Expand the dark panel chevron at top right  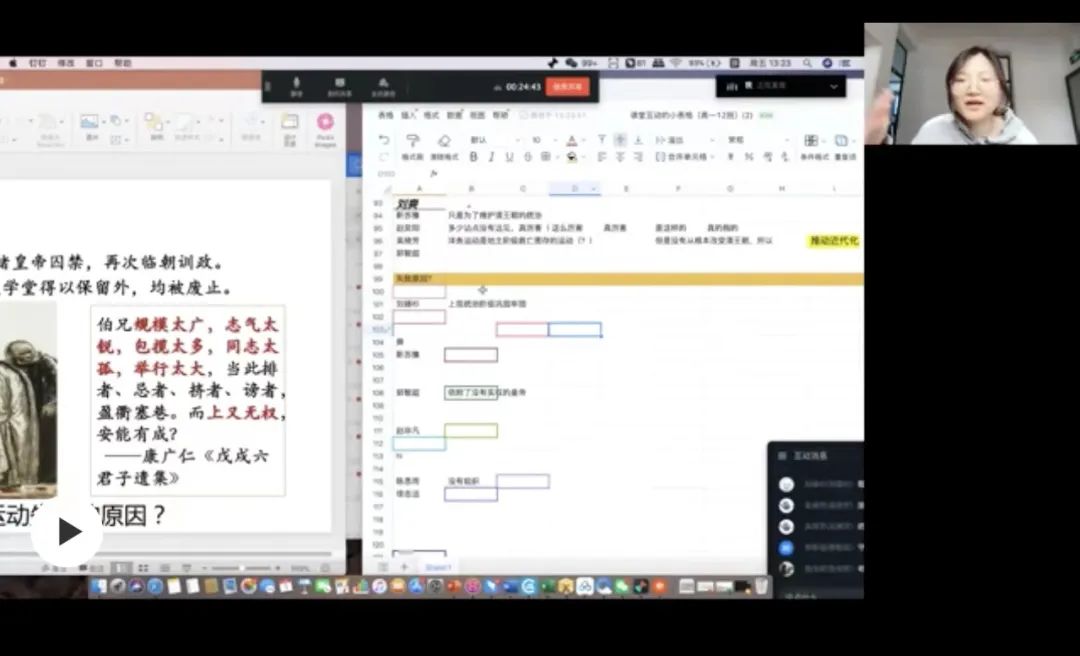pyautogui.click(x=834, y=86)
